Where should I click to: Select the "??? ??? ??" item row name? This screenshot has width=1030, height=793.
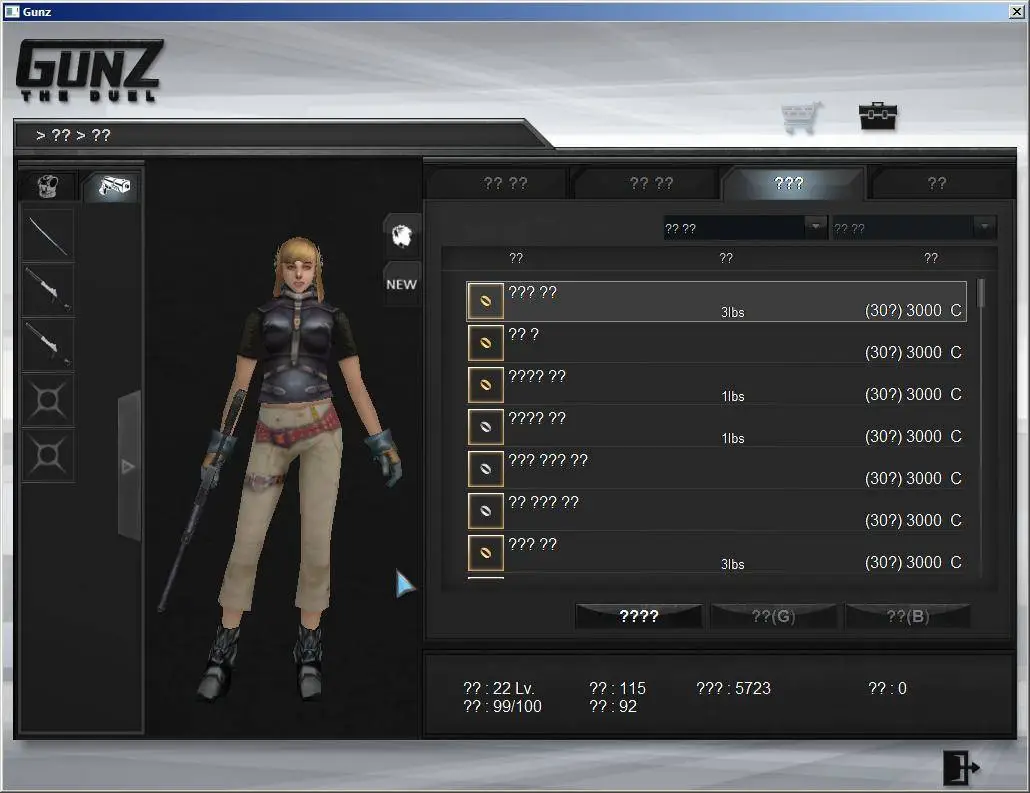(x=548, y=460)
